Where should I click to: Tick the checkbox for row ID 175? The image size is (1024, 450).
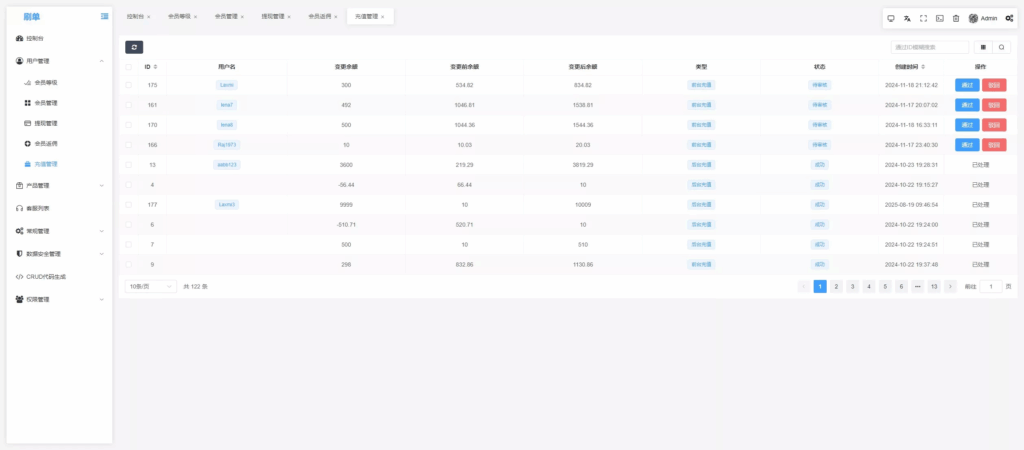pyautogui.click(x=128, y=85)
